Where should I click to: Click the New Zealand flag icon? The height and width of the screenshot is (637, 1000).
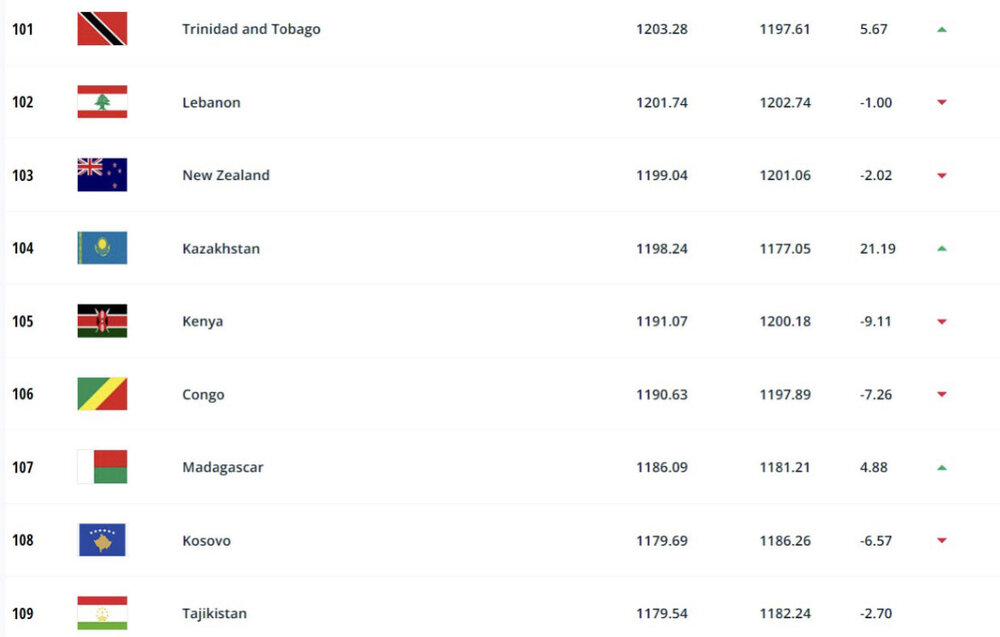(102, 175)
